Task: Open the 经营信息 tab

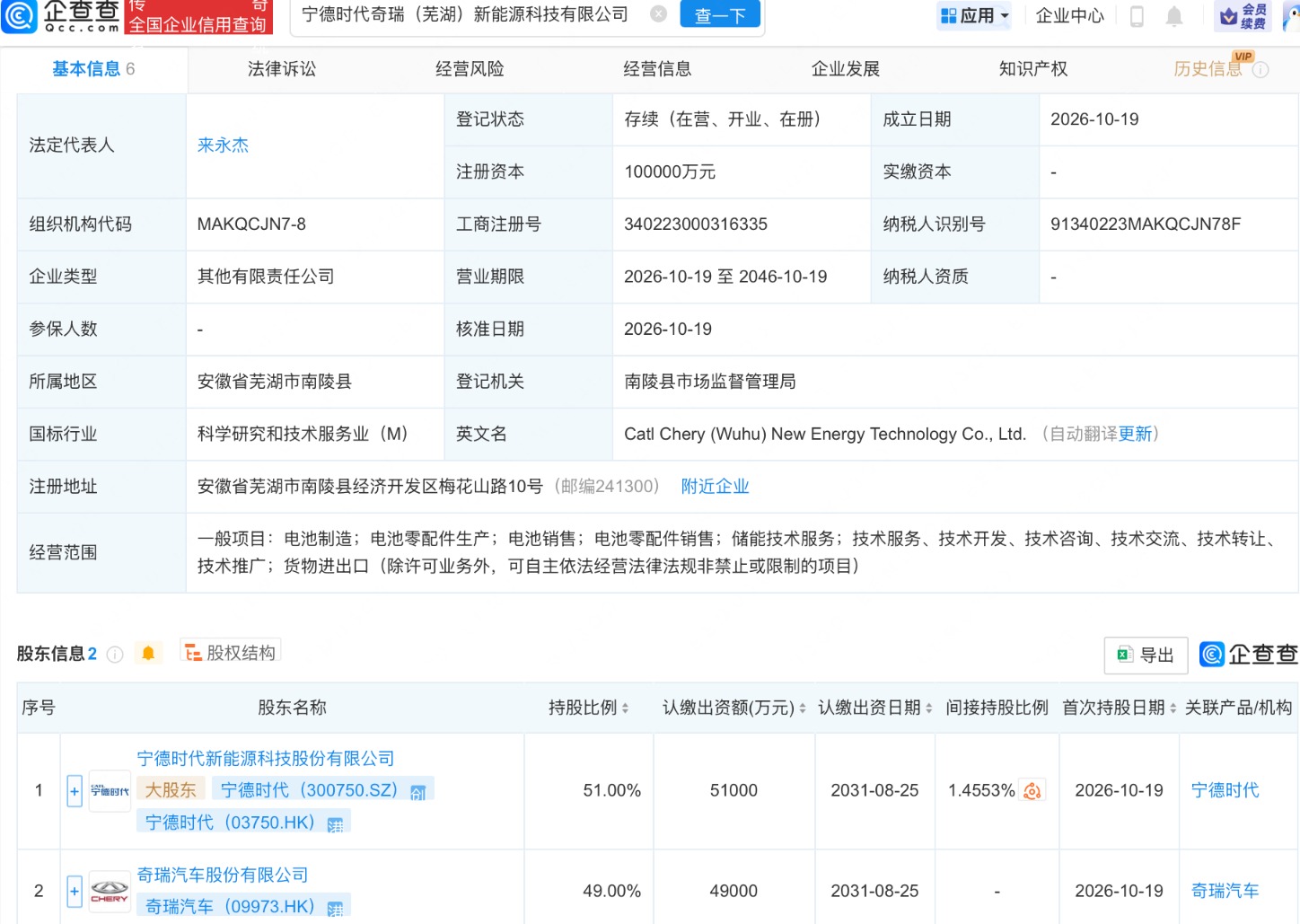Action: coord(657,69)
